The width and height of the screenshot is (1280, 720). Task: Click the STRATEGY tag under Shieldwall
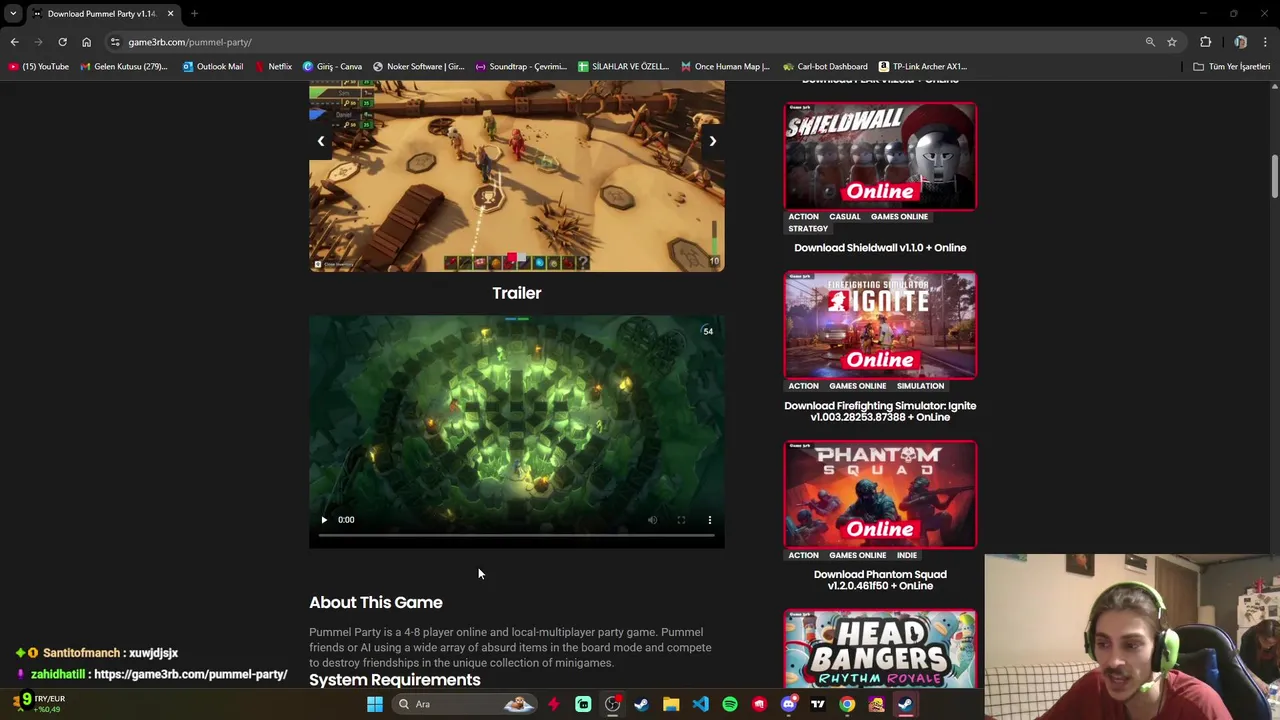point(808,229)
